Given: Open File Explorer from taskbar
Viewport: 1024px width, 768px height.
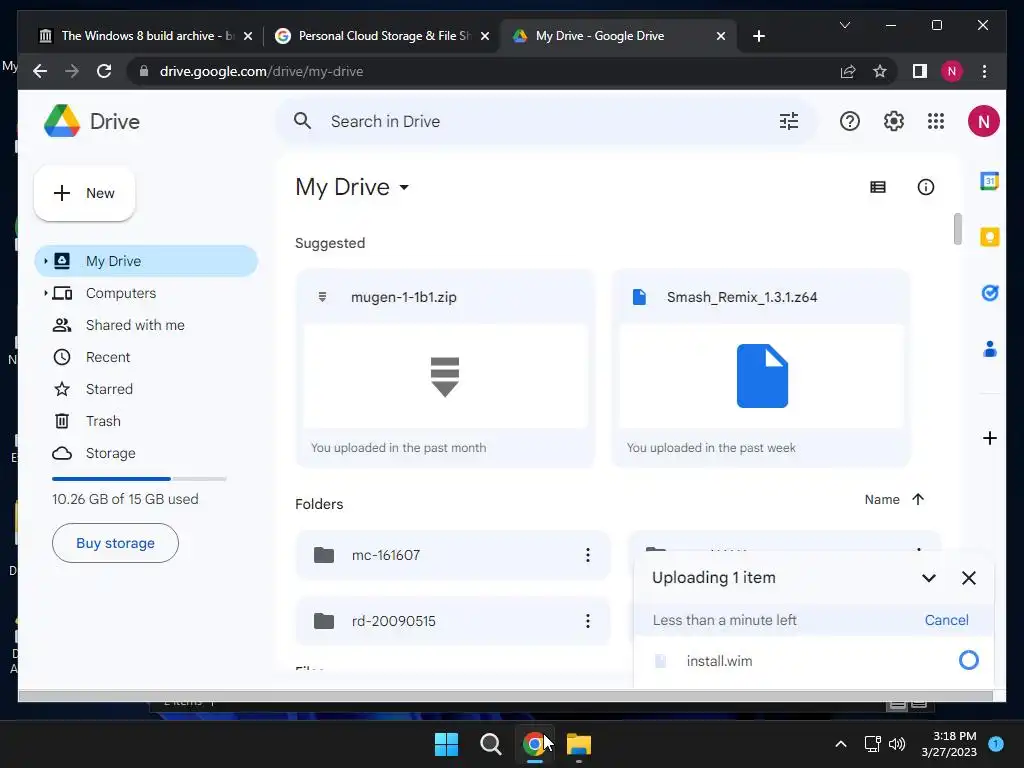Looking at the screenshot, I should (579, 744).
